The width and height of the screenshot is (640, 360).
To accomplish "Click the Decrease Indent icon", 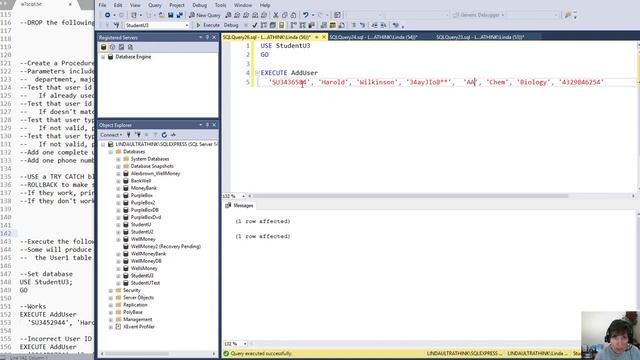I will coord(375,25).
